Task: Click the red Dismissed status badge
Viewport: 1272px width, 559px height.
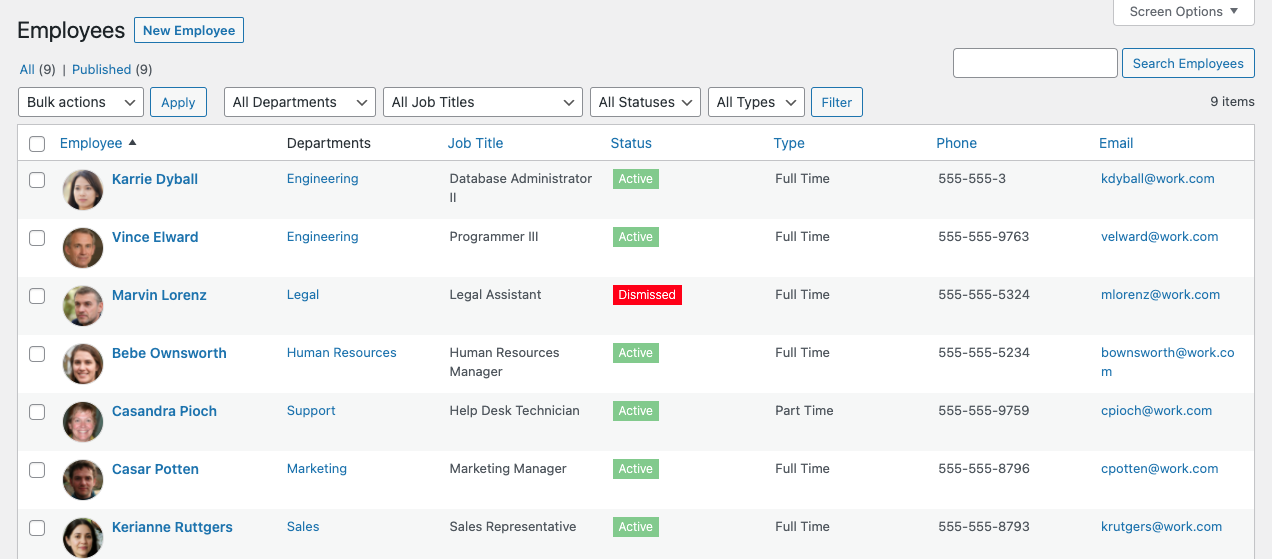Action: [647, 295]
